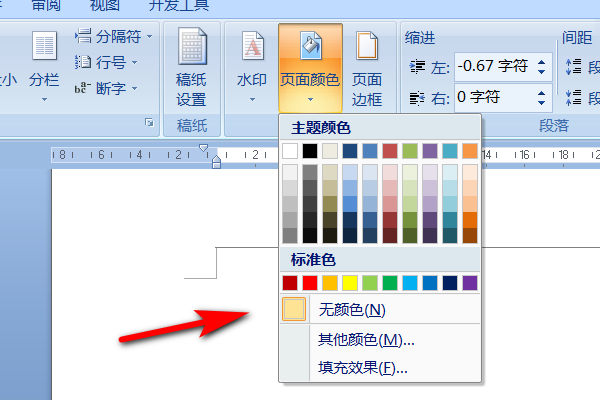
Task: Pick the standard dark navy swatch
Action: point(450,283)
